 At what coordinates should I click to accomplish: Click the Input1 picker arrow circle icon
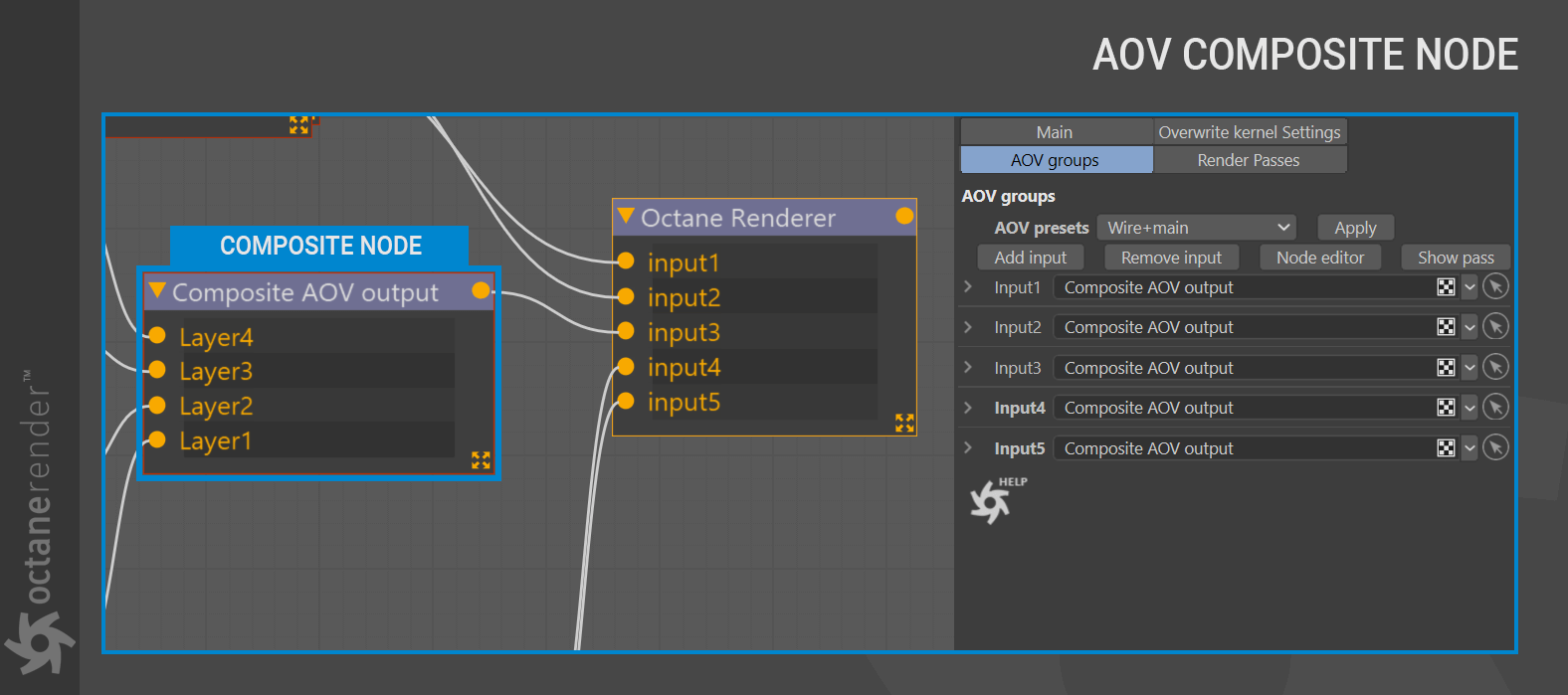click(1495, 287)
